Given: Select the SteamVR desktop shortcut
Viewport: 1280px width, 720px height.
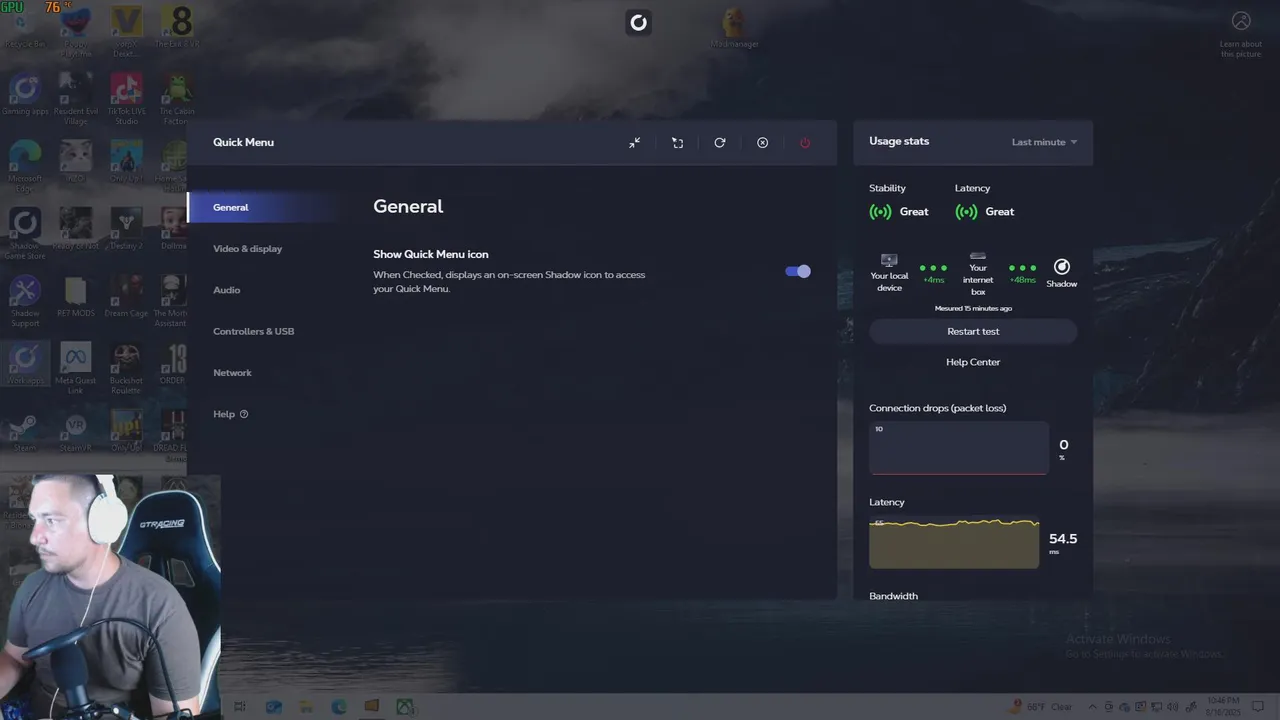Looking at the screenshot, I should click(75, 431).
